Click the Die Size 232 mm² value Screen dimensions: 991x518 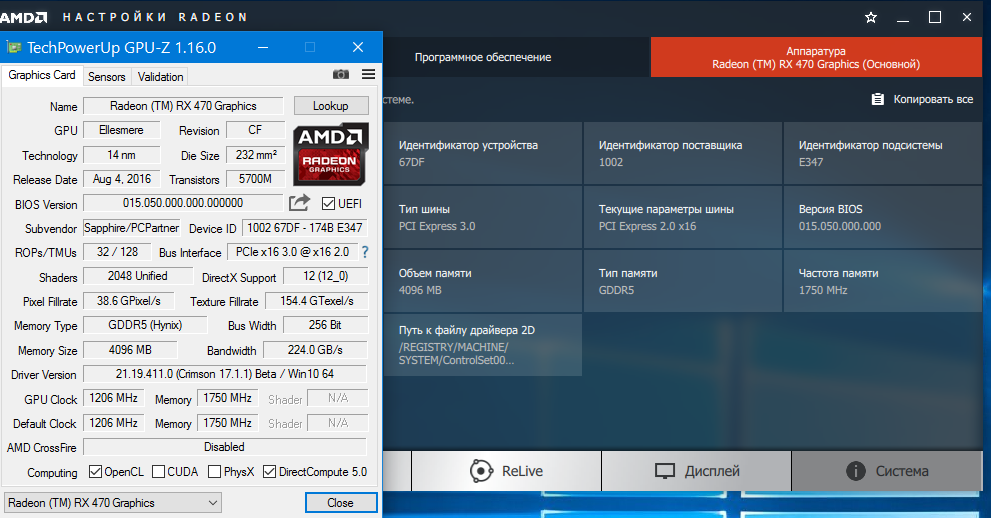click(x=255, y=155)
